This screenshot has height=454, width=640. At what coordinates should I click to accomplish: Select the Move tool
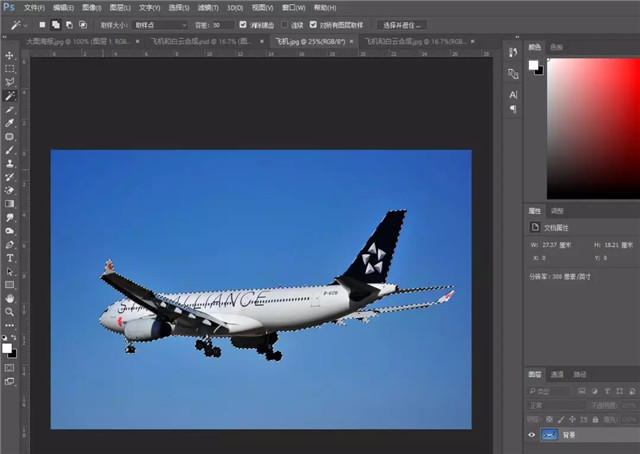click(x=10, y=56)
